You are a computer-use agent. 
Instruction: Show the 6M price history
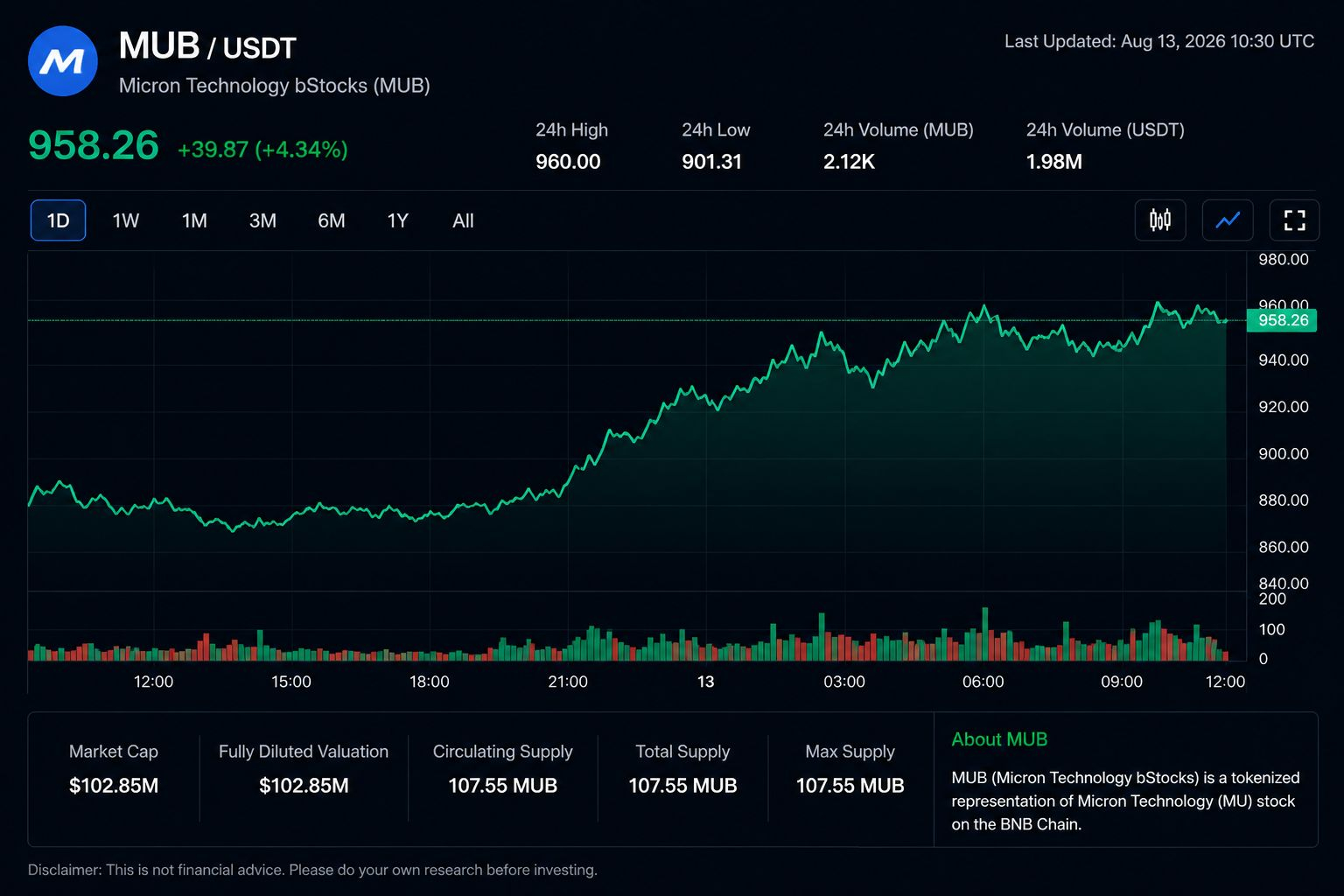[x=332, y=220]
